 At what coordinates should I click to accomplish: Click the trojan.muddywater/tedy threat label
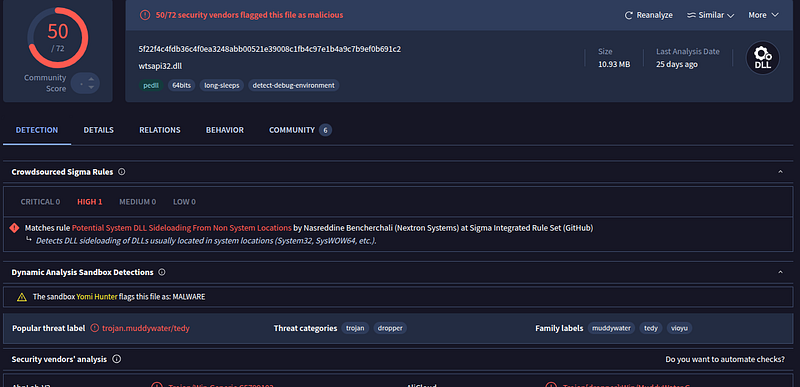click(146, 328)
